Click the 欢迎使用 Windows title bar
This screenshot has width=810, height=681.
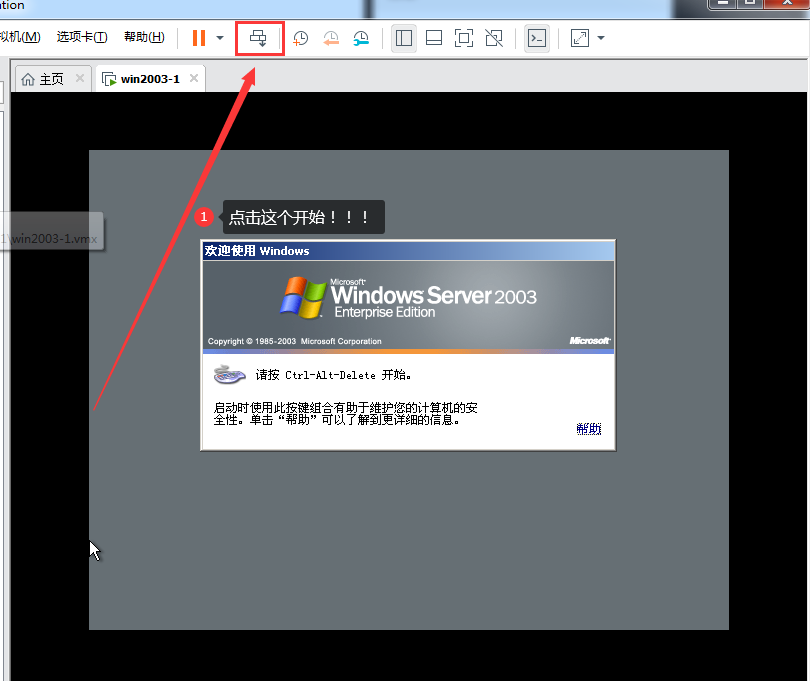tap(408, 251)
